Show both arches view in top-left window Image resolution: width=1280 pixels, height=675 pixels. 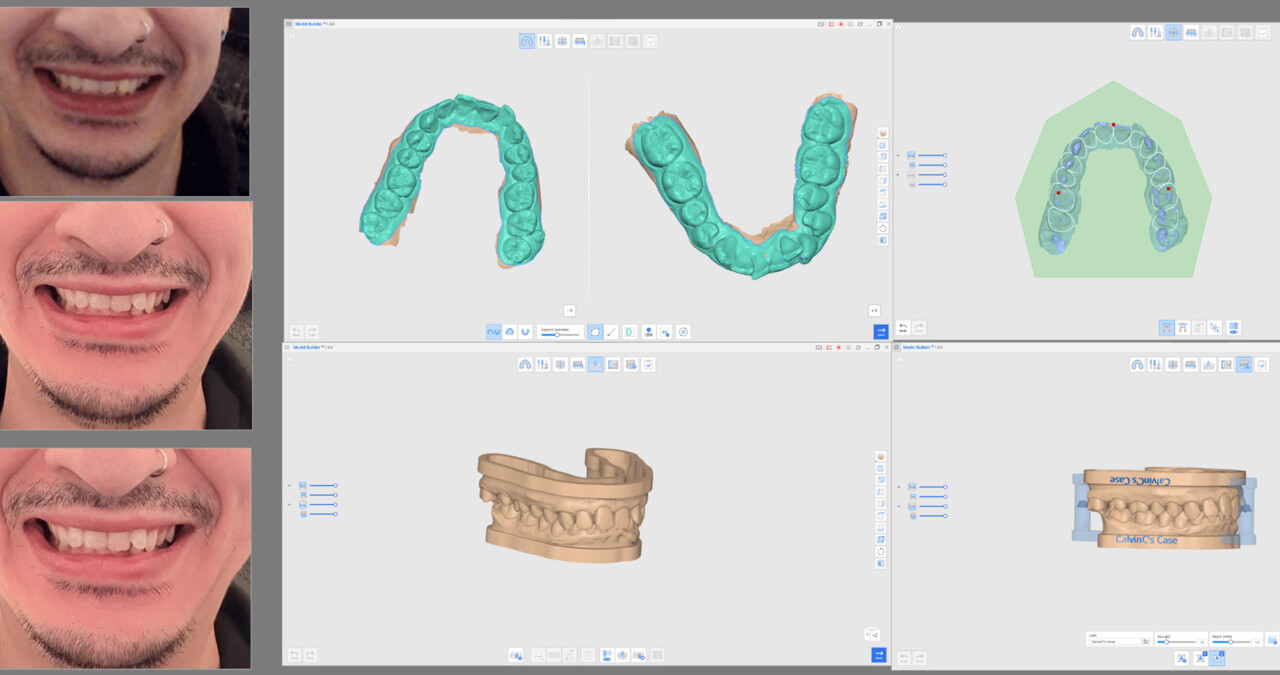(494, 331)
